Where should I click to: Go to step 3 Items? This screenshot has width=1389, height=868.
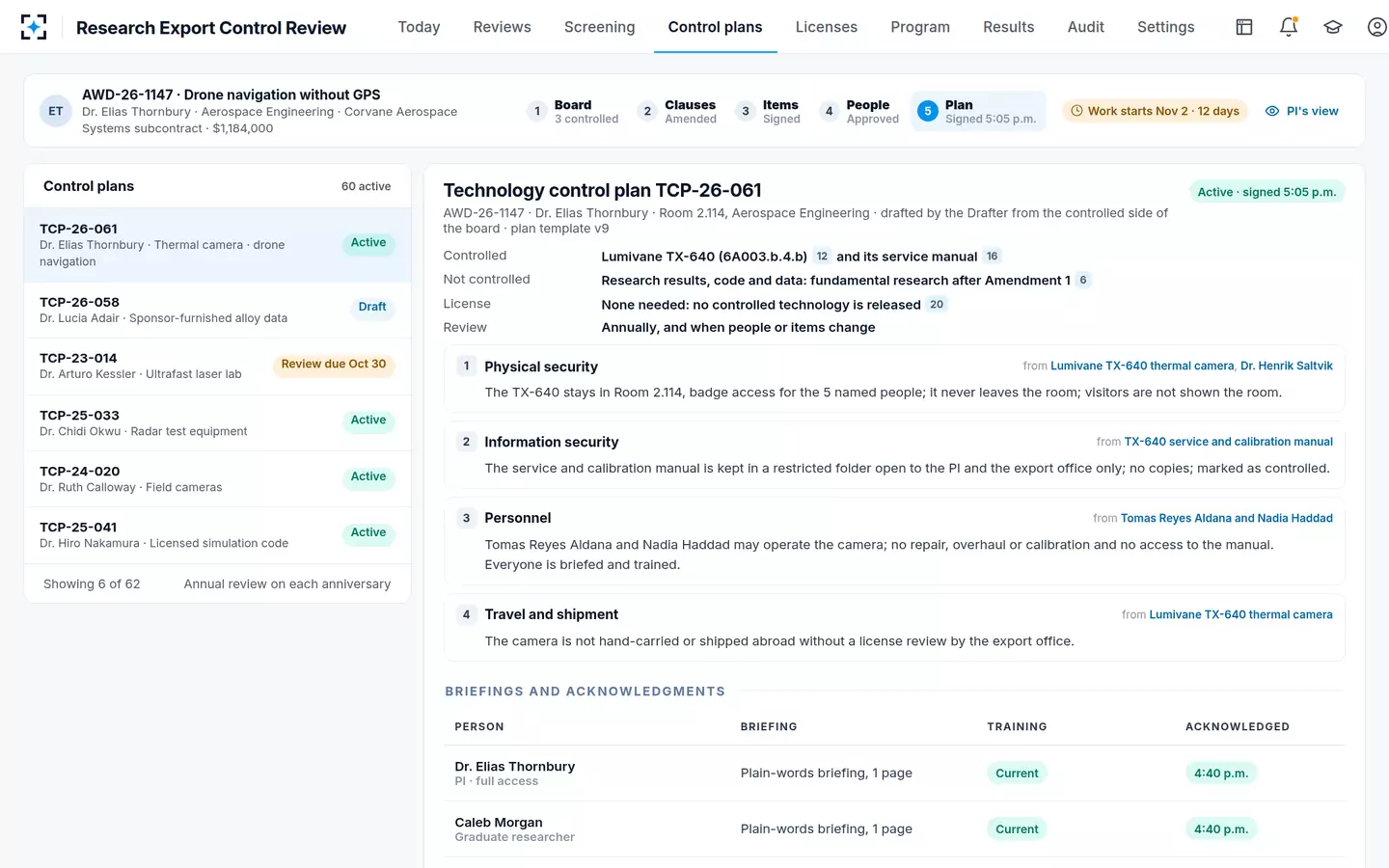769,111
